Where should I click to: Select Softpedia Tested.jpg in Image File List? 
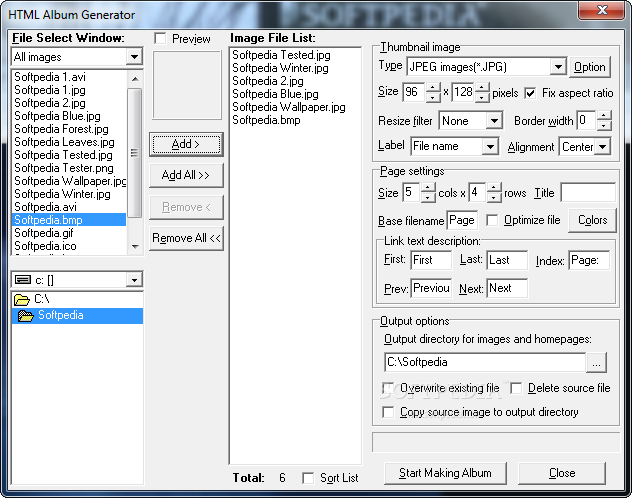(x=281, y=55)
